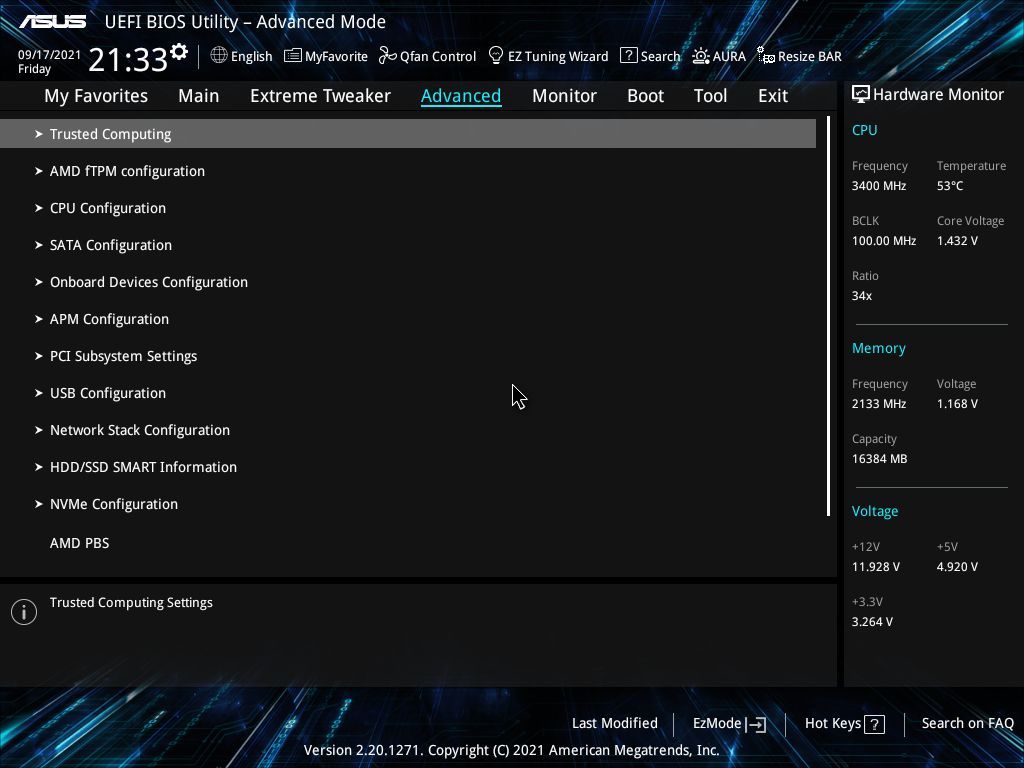Image resolution: width=1024 pixels, height=768 pixels.
Task: Click AURA label
Action: click(x=729, y=56)
